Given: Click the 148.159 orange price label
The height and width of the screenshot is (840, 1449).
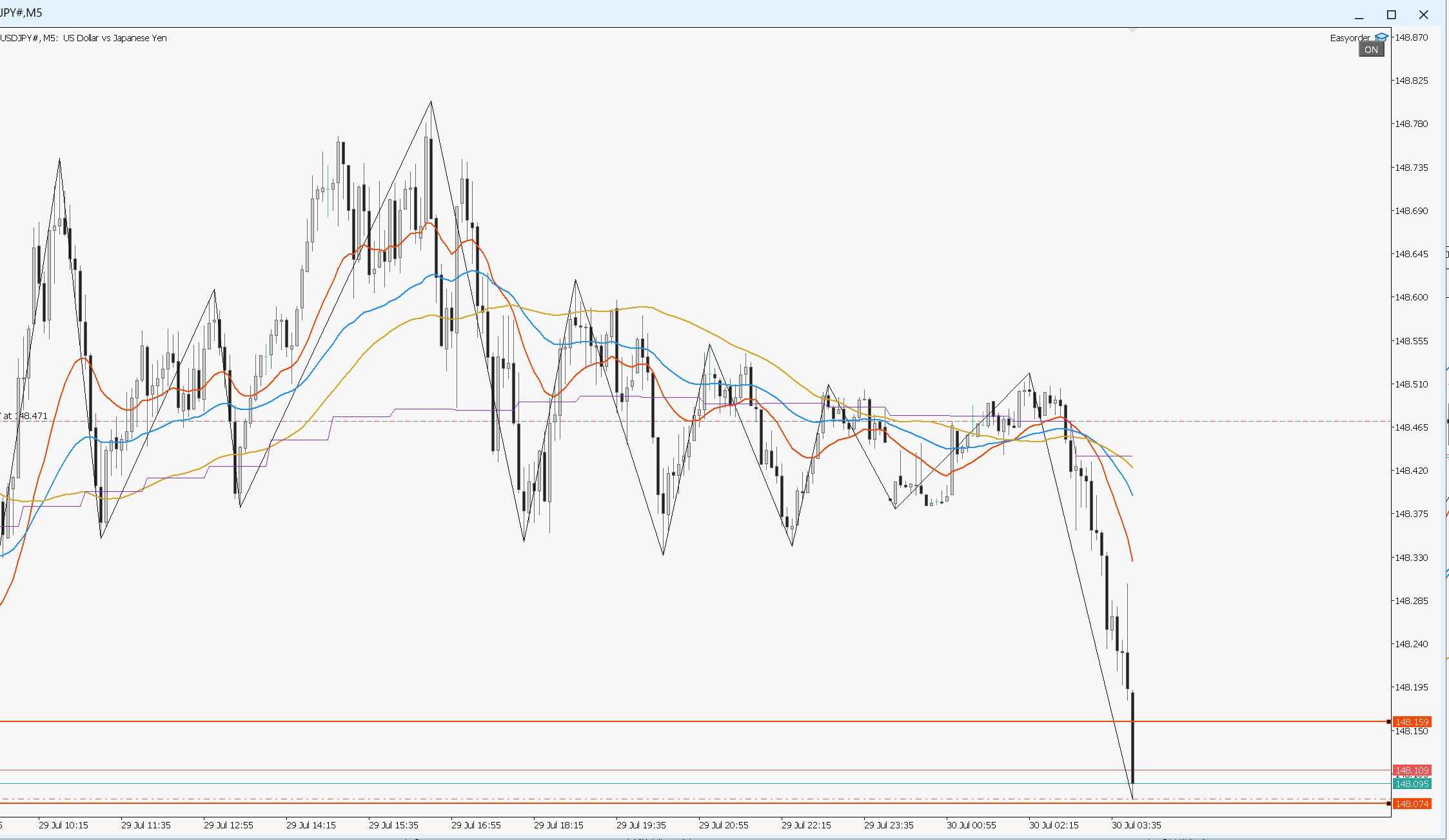Looking at the screenshot, I should [1412, 722].
